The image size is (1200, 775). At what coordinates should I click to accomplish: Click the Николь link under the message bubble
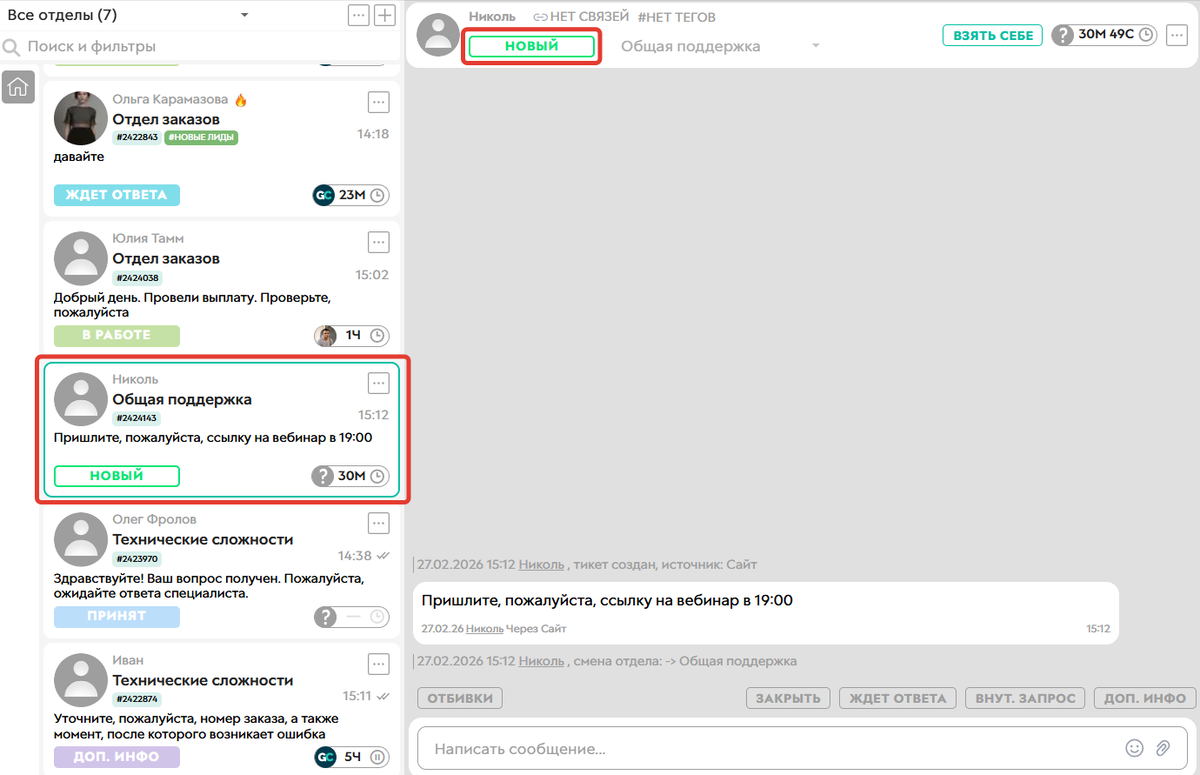click(x=485, y=629)
